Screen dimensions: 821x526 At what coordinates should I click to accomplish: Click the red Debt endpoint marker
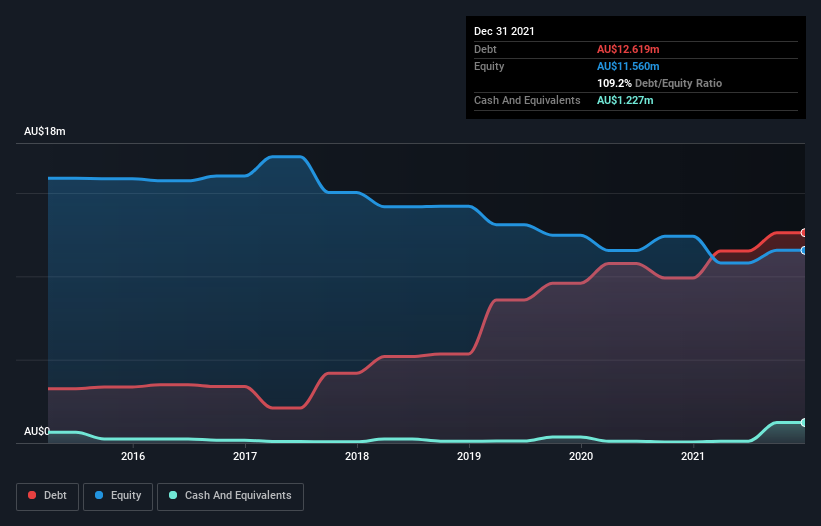point(804,232)
